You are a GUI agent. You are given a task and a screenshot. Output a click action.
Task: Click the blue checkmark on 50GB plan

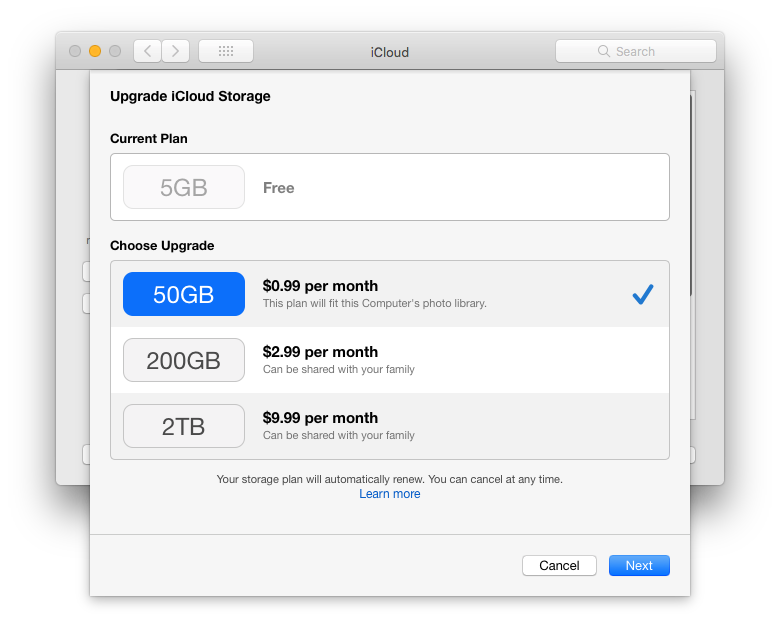[x=643, y=294]
